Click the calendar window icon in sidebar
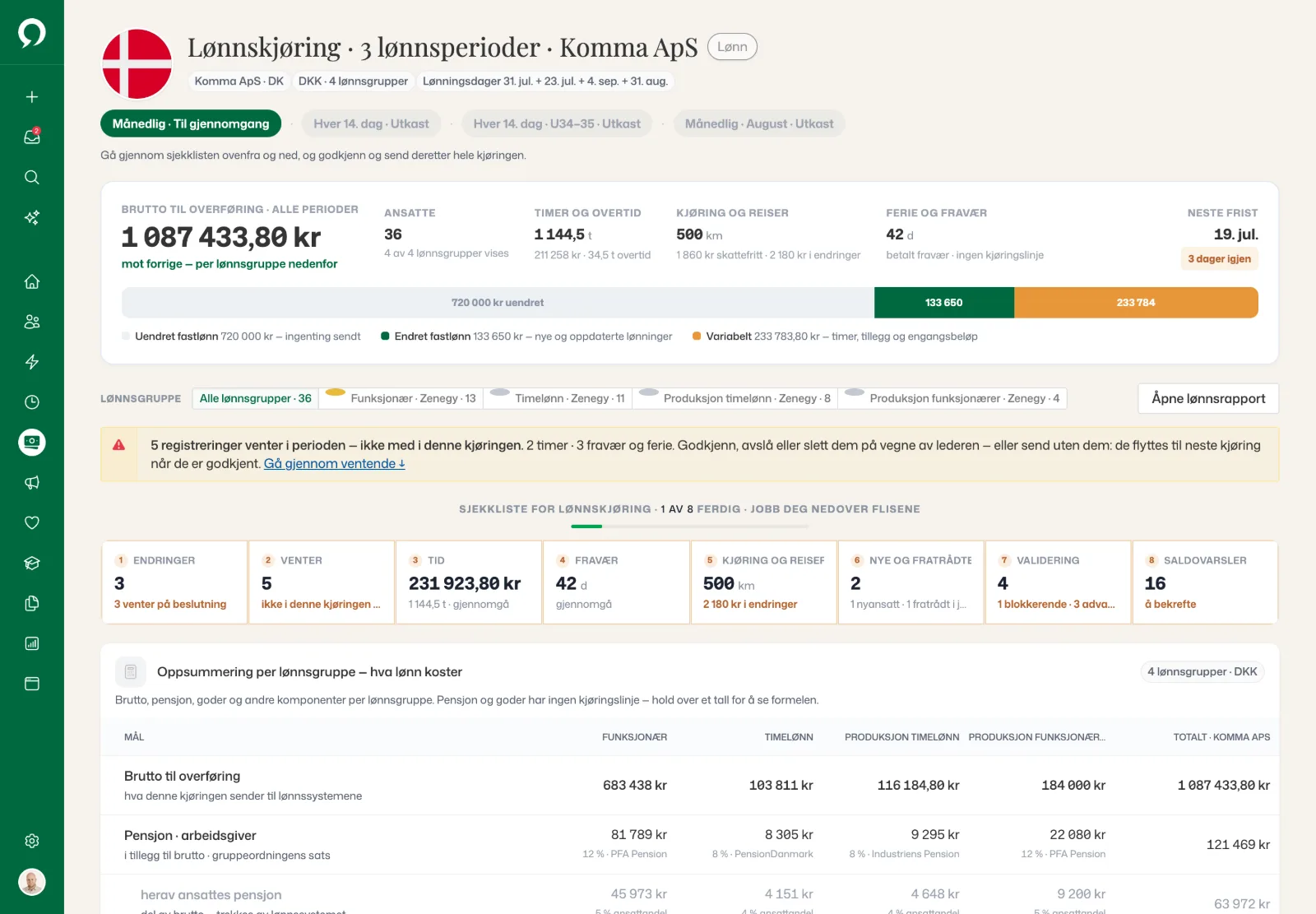The width and height of the screenshot is (1316, 914). pyautogui.click(x=32, y=684)
